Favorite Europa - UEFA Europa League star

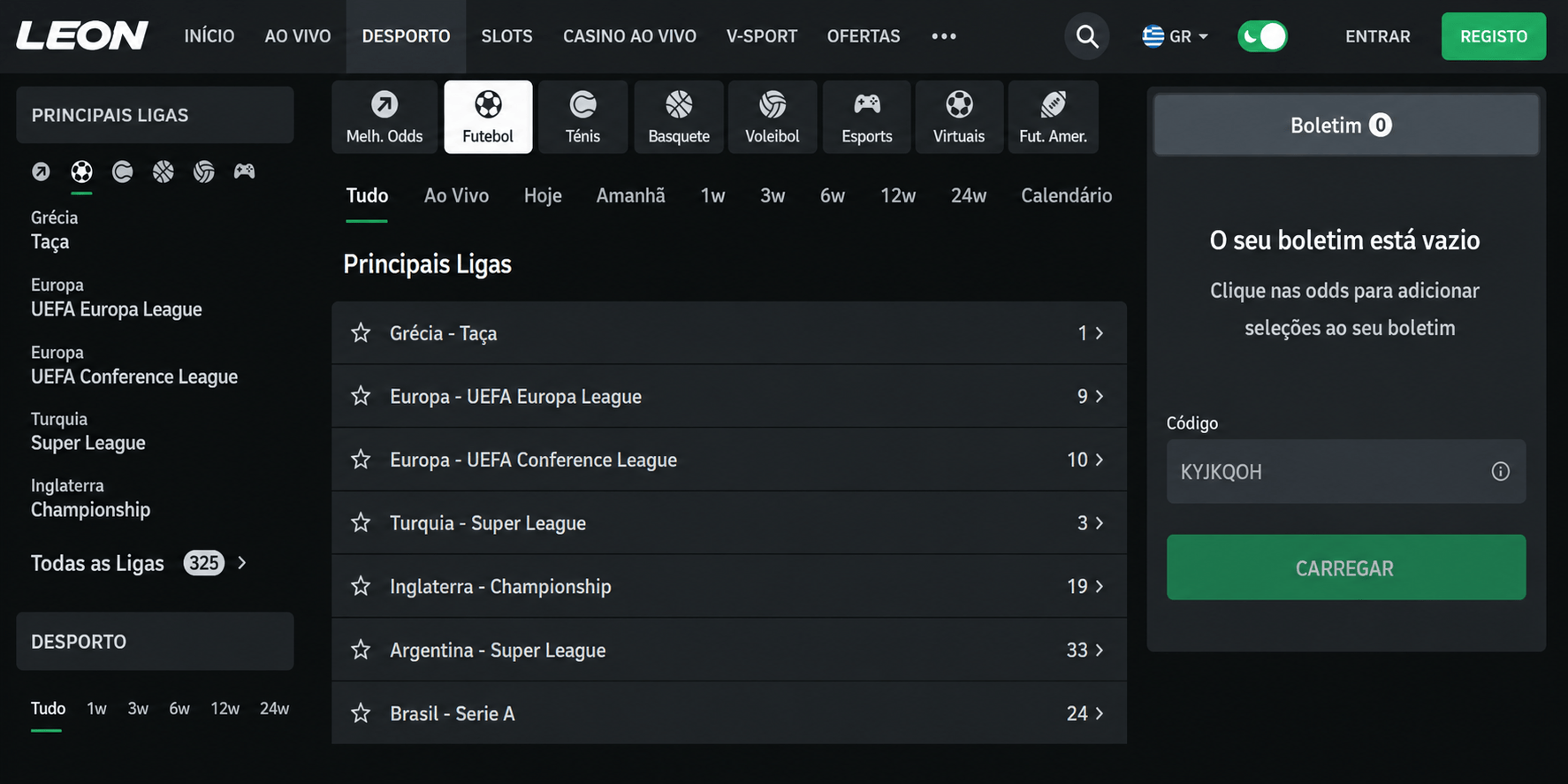[361, 396]
